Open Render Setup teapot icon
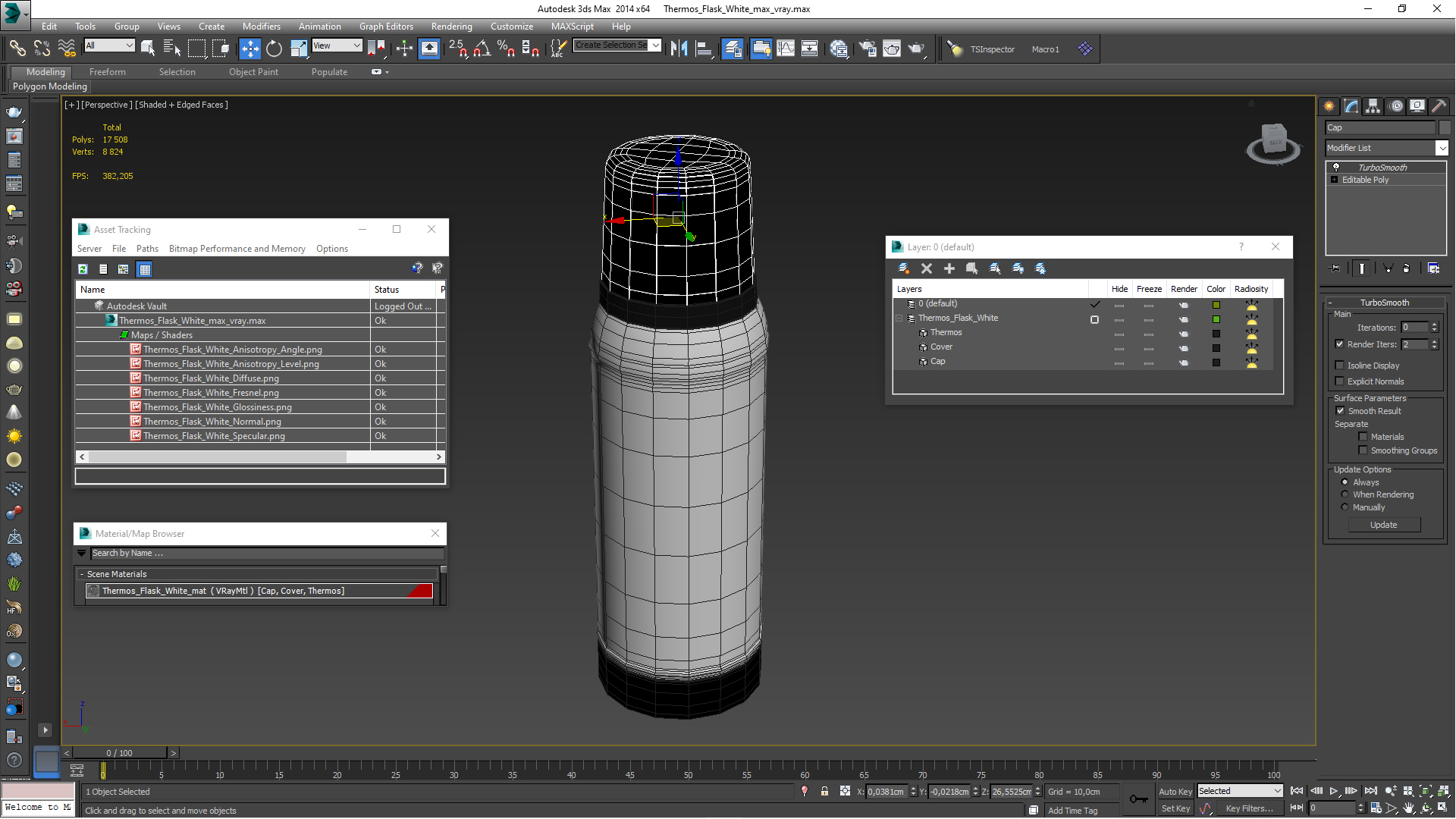Screen dimensions: 1456x819 [868, 49]
